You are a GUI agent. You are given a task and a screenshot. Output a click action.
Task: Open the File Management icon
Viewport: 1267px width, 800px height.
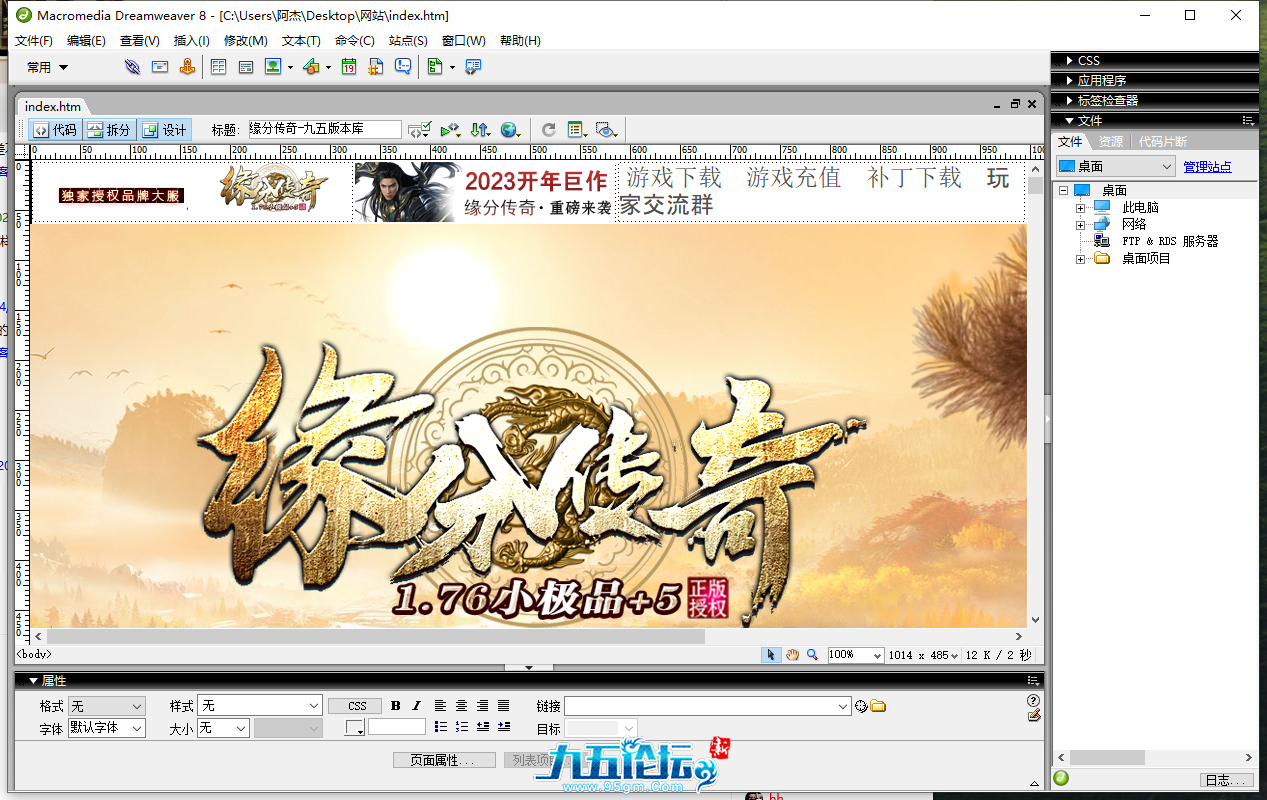coord(480,130)
